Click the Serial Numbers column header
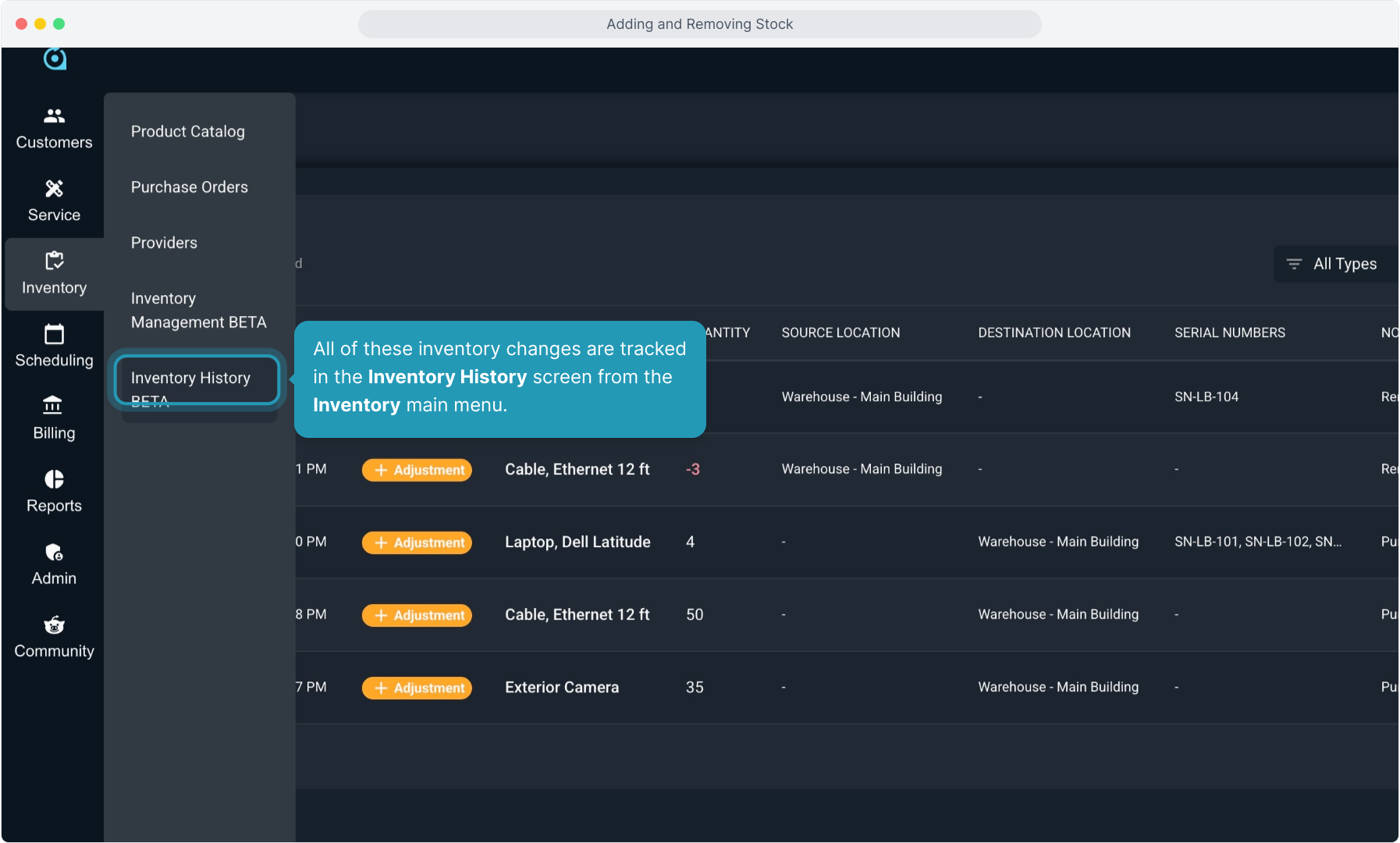 (x=1229, y=333)
